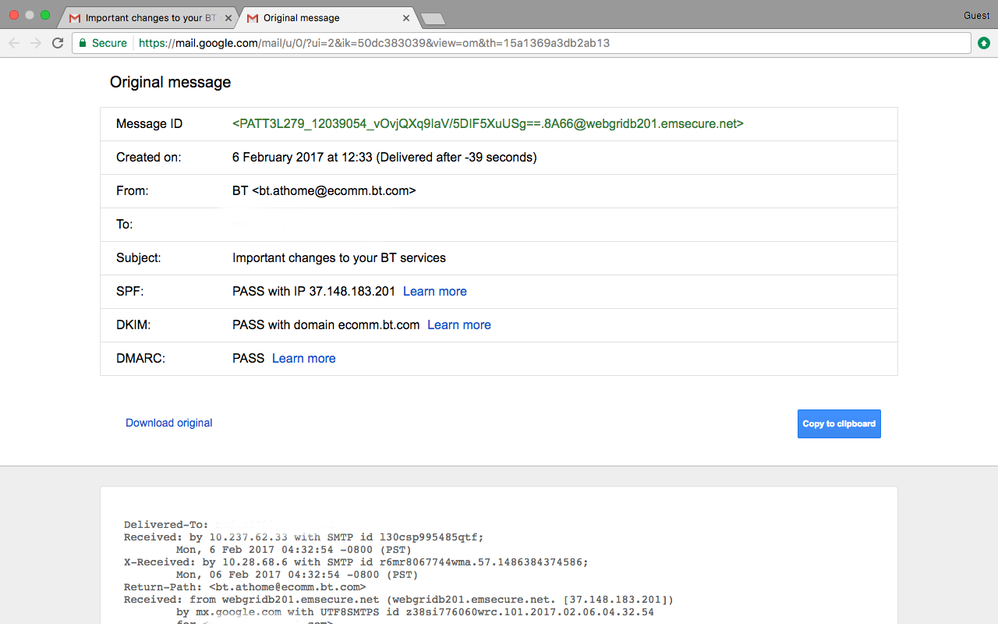The image size is (998, 624).
Task: Switch to Important changes to your BT tab
Action: (x=146, y=18)
